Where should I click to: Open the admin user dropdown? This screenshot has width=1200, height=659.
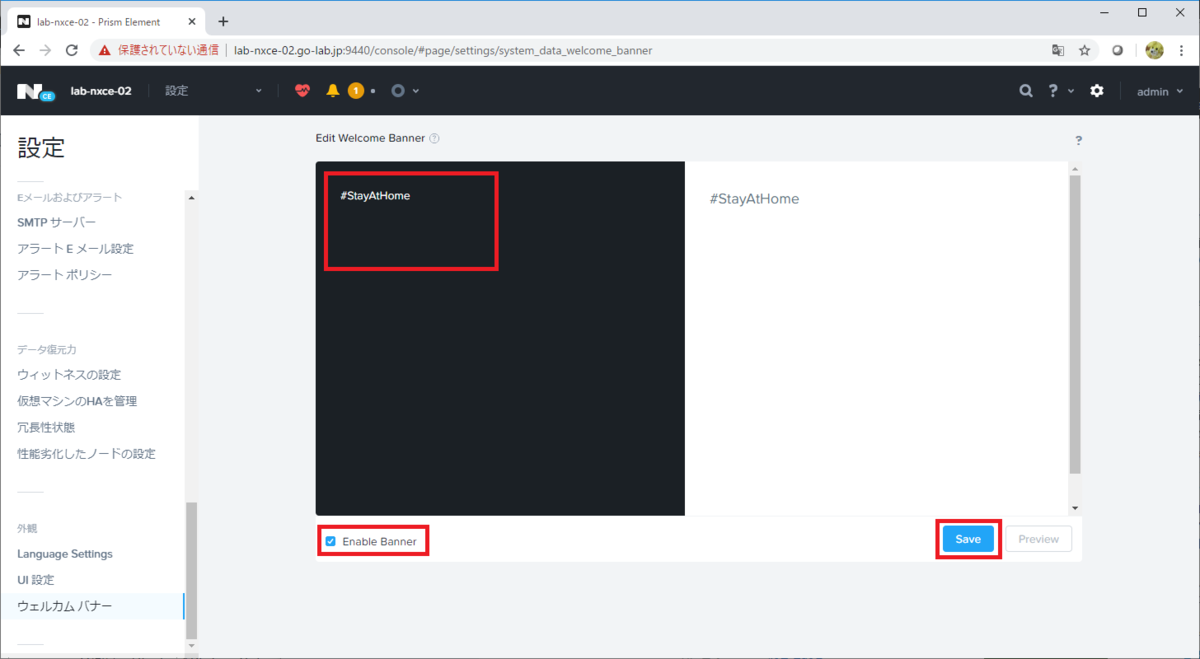click(1159, 91)
